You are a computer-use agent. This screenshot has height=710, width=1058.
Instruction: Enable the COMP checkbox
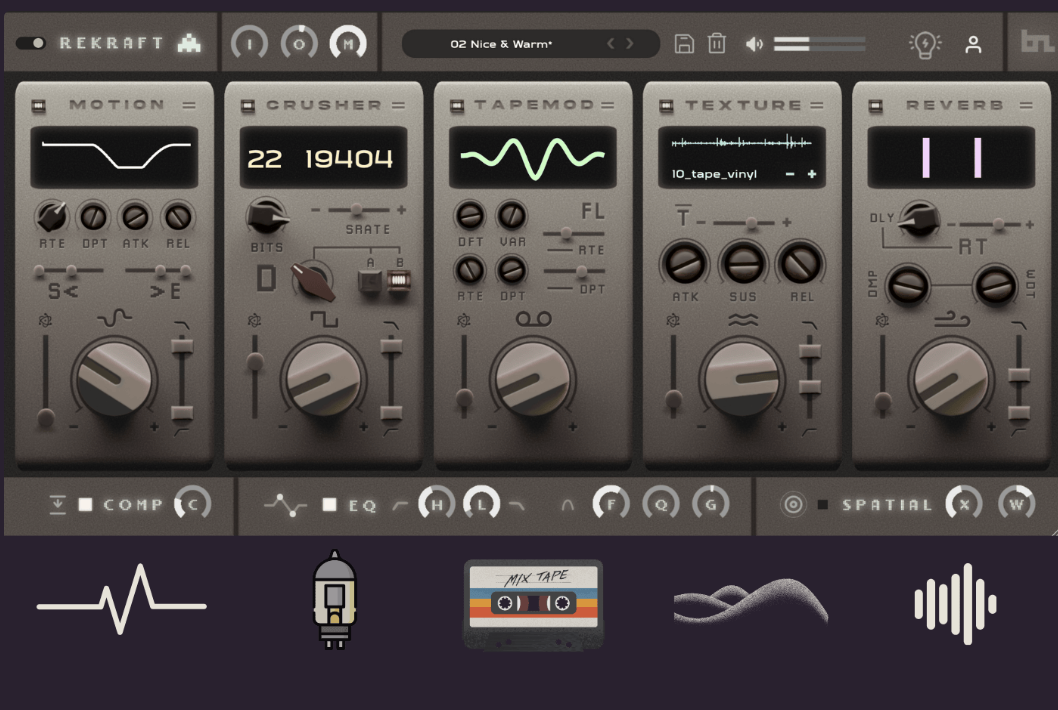click(86, 505)
